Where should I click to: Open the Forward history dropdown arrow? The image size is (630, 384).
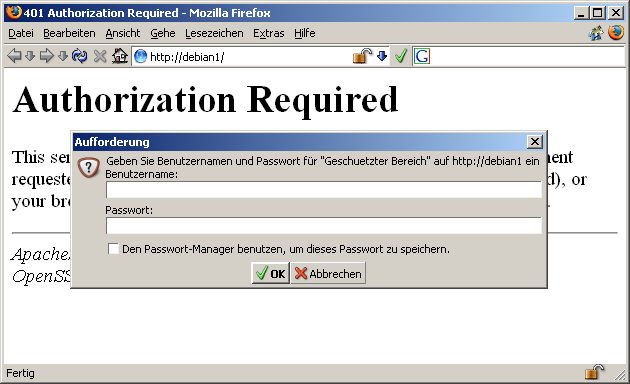click(63, 56)
